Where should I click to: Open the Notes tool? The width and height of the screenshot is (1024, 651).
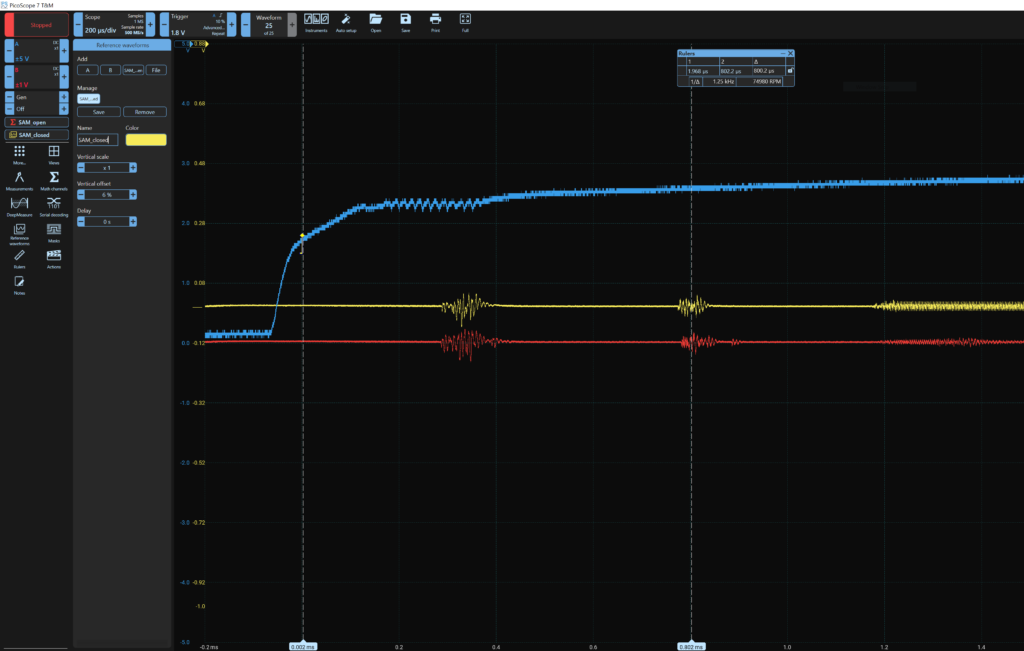pyautogui.click(x=19, y=285)
